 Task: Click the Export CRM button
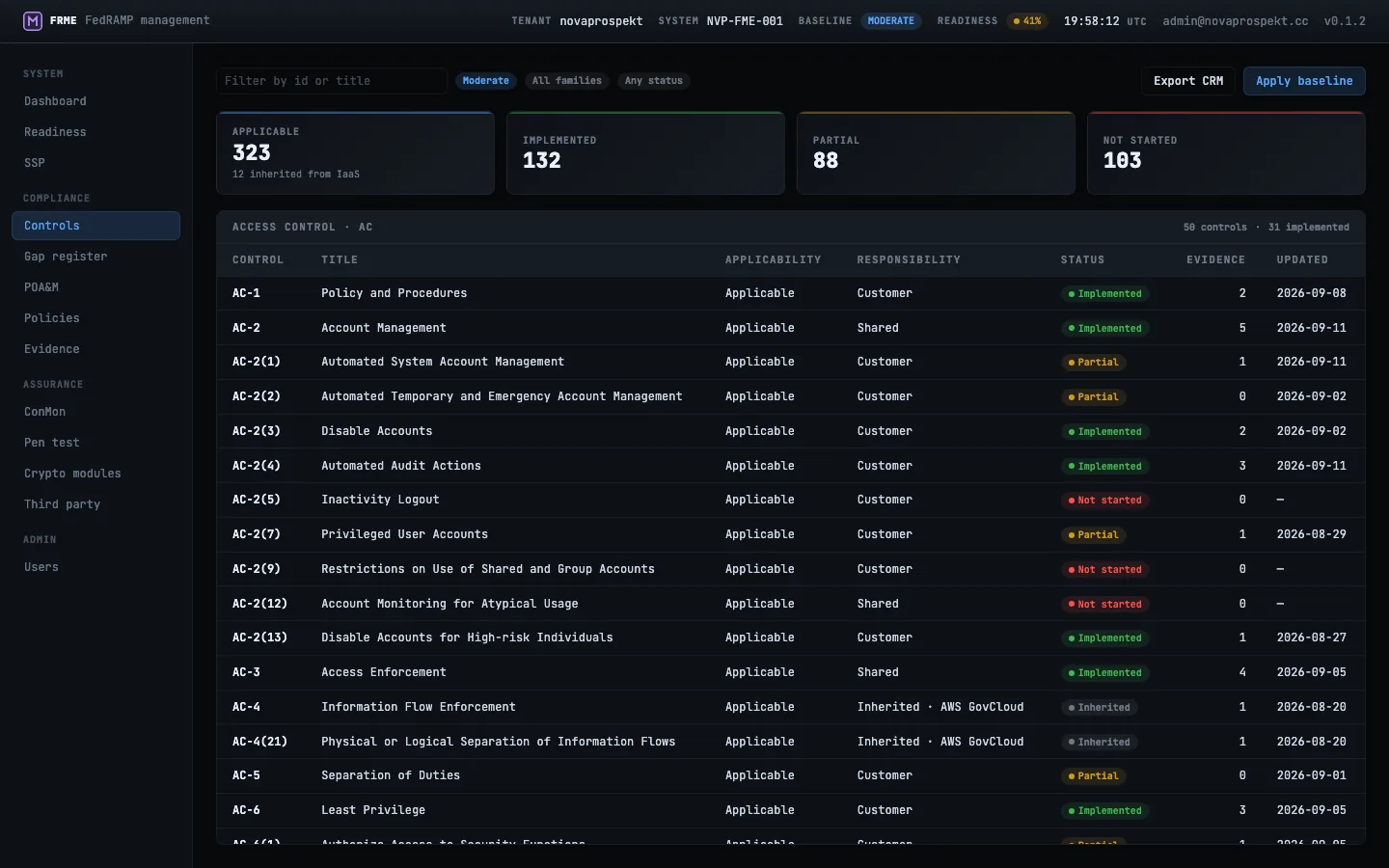(1188, 81)
